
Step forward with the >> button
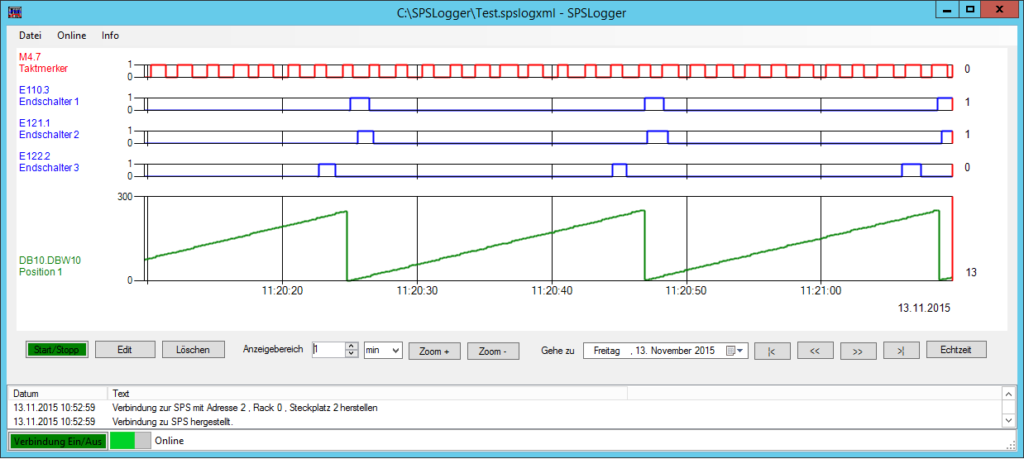point(858,351)
